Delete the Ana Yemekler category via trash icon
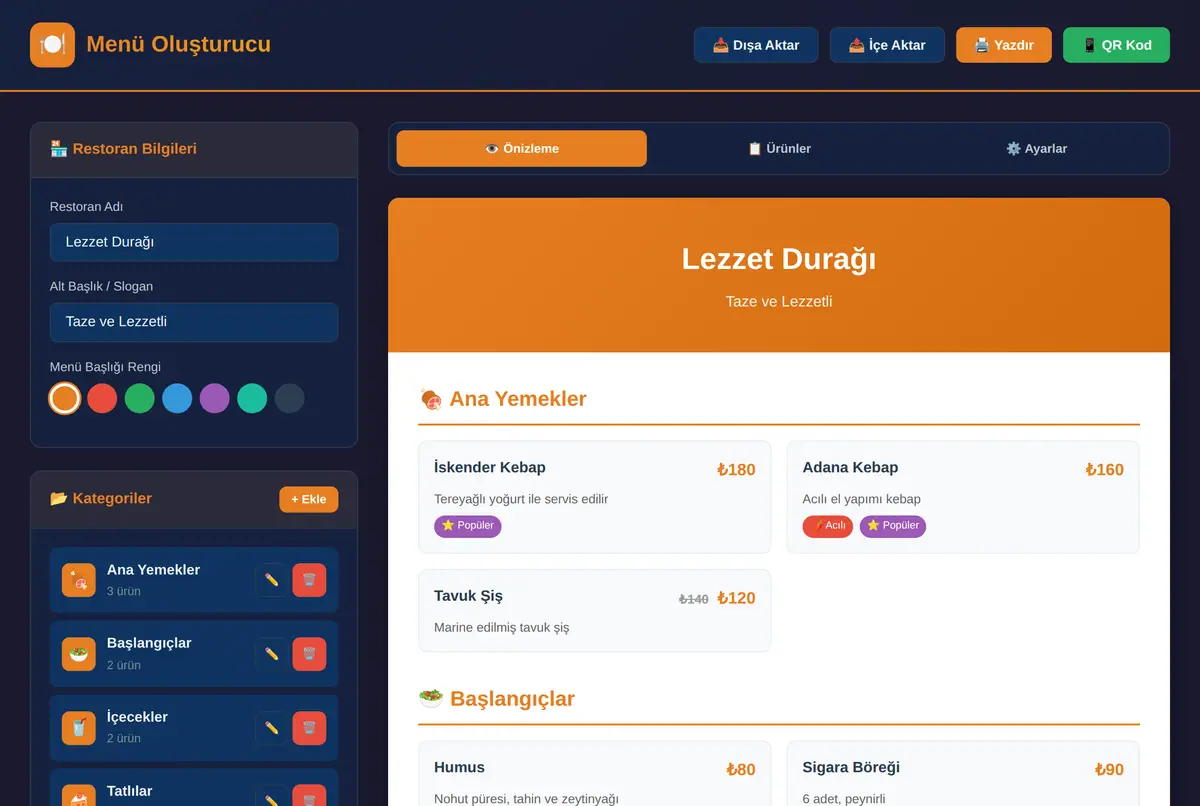The width and height of the screenshot is (1200, 806). pyautogui.click(x=309, y=580)
